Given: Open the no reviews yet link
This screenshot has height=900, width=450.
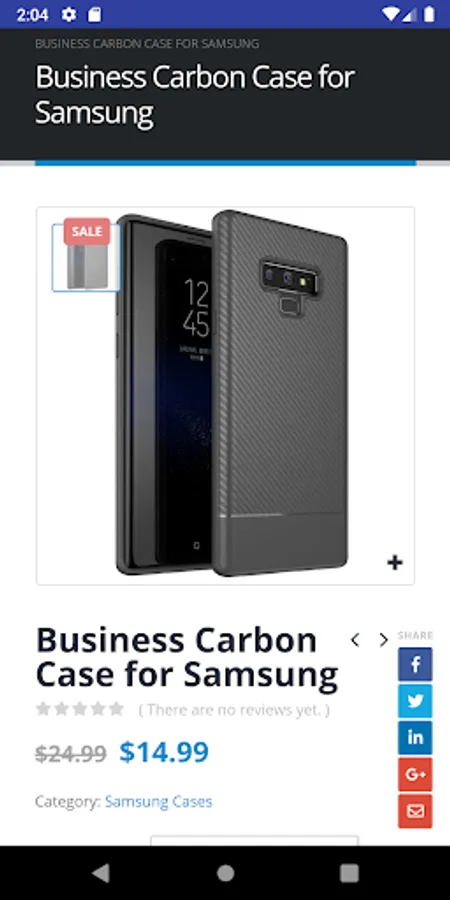Looking at the screenshot, I should 234,710.
